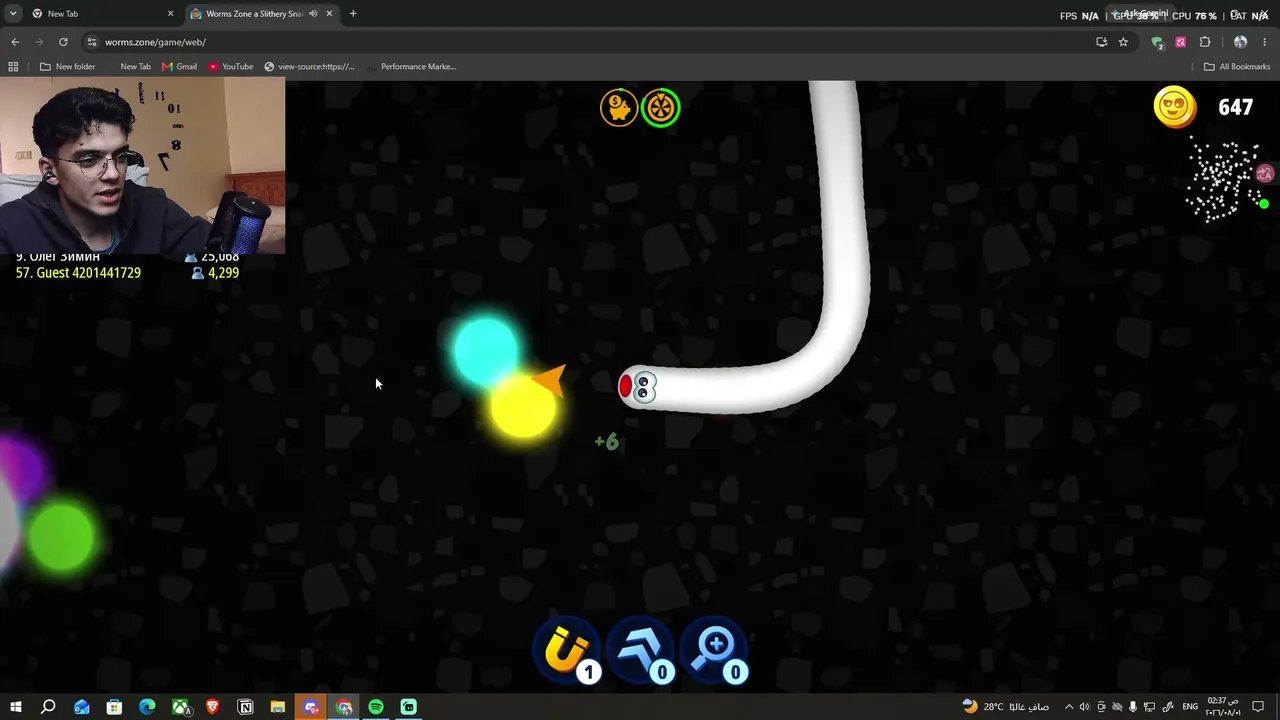Show hidden system tray icons
1280x720 pixels.
click(1069, 707)
